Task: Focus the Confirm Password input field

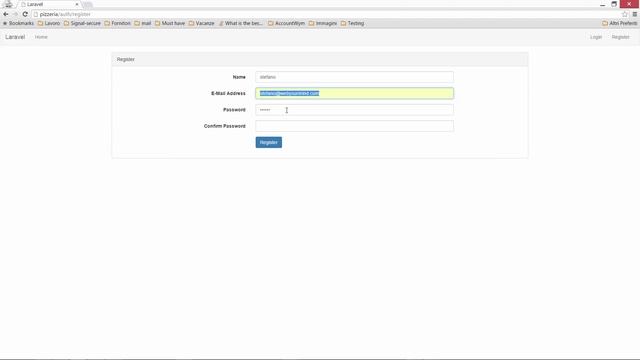Action: point(354,126)
